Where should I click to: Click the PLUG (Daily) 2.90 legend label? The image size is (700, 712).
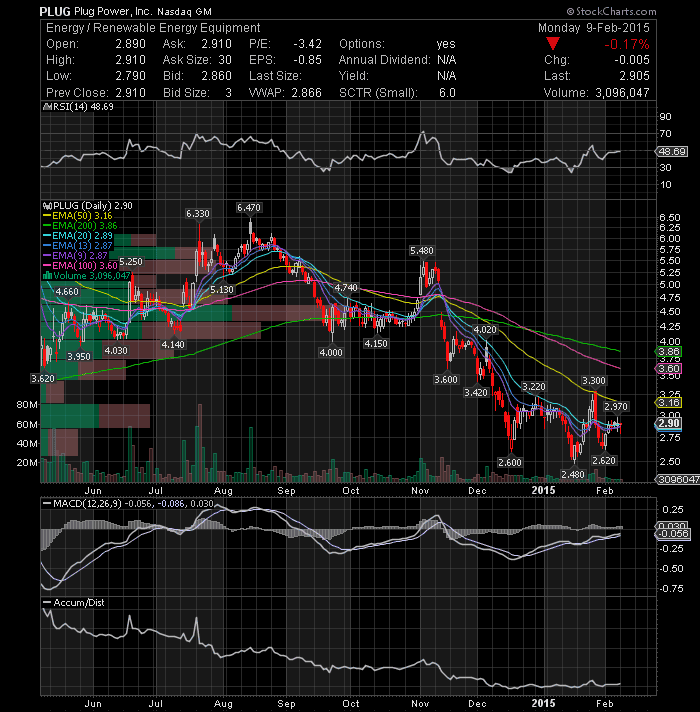pos(88,206)
